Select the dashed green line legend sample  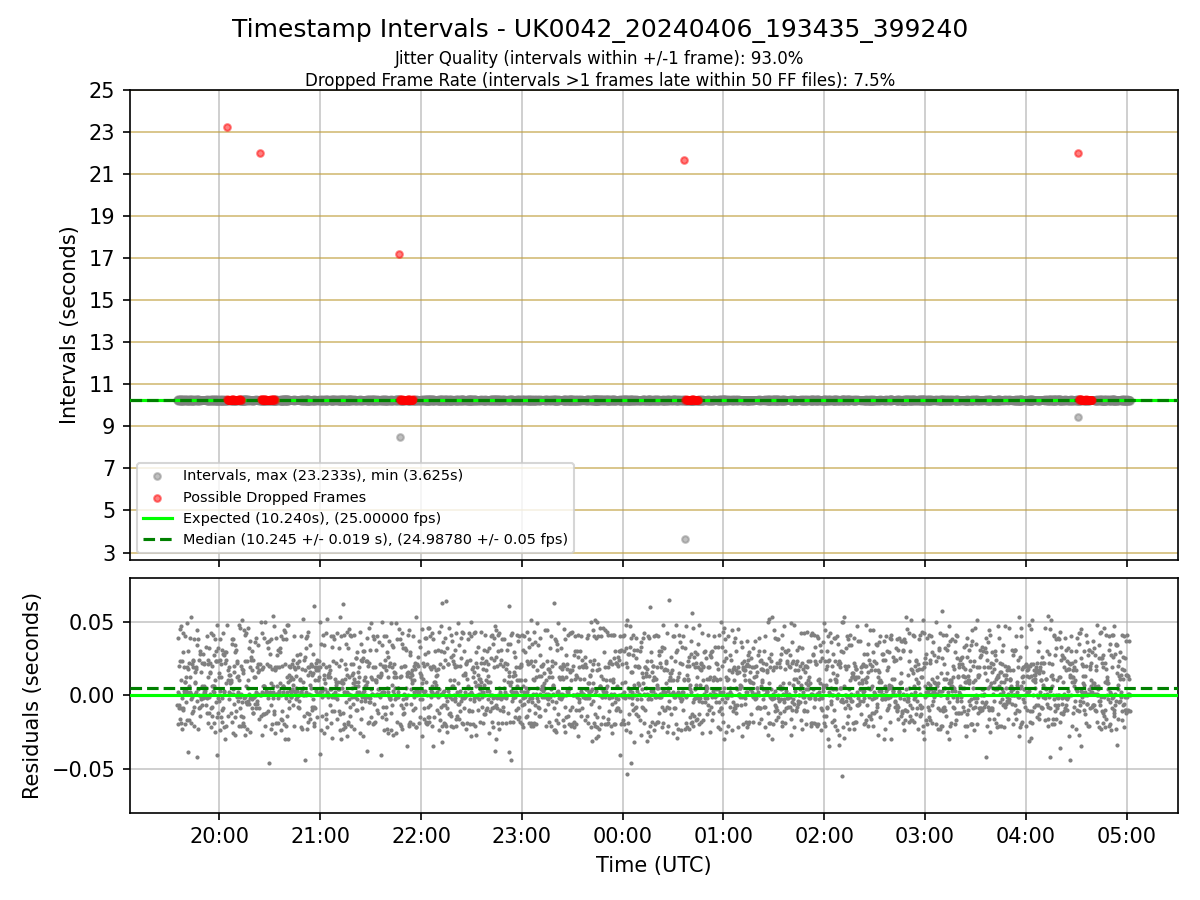(x=157, y=539)
